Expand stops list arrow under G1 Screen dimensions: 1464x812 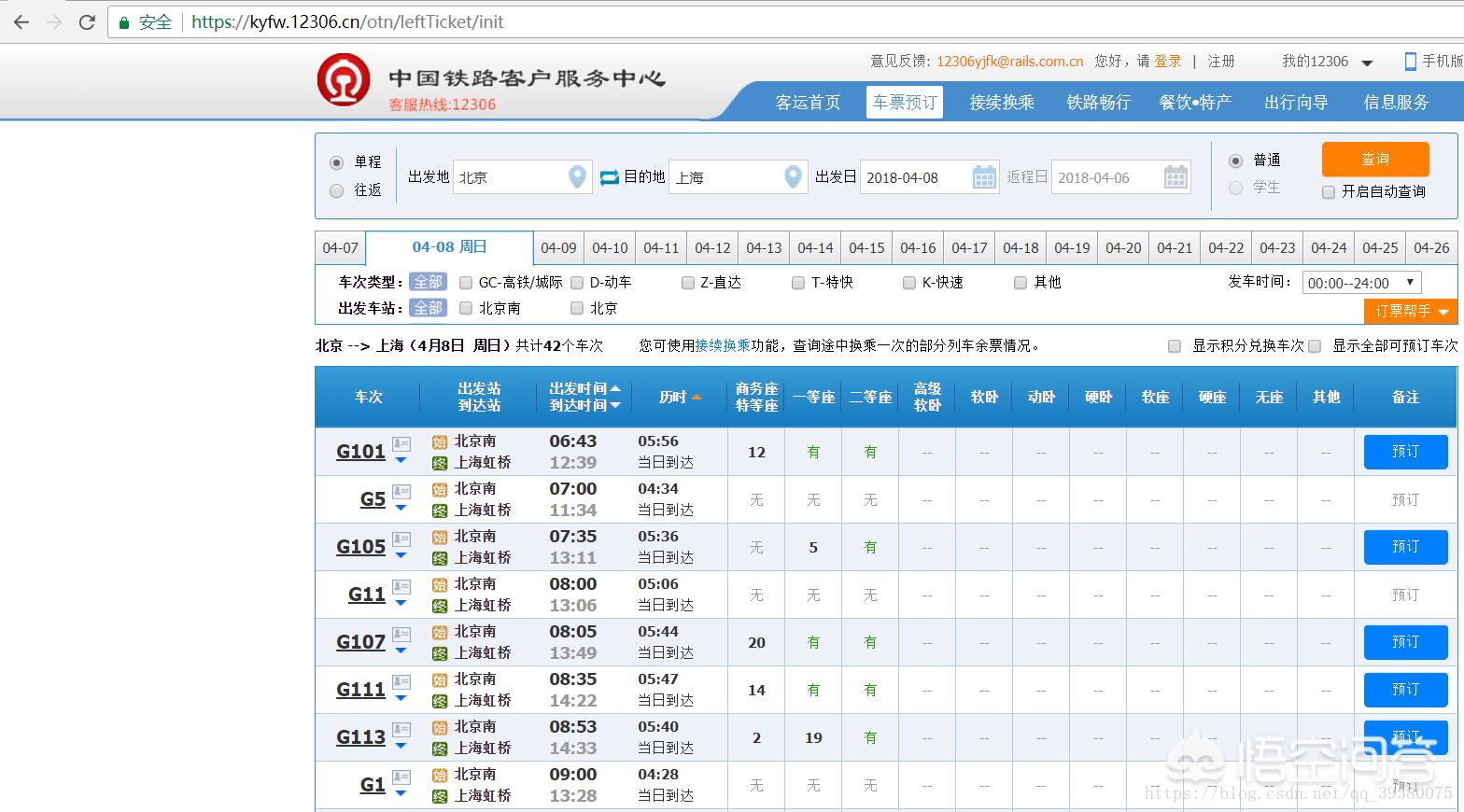pos(401,793)
